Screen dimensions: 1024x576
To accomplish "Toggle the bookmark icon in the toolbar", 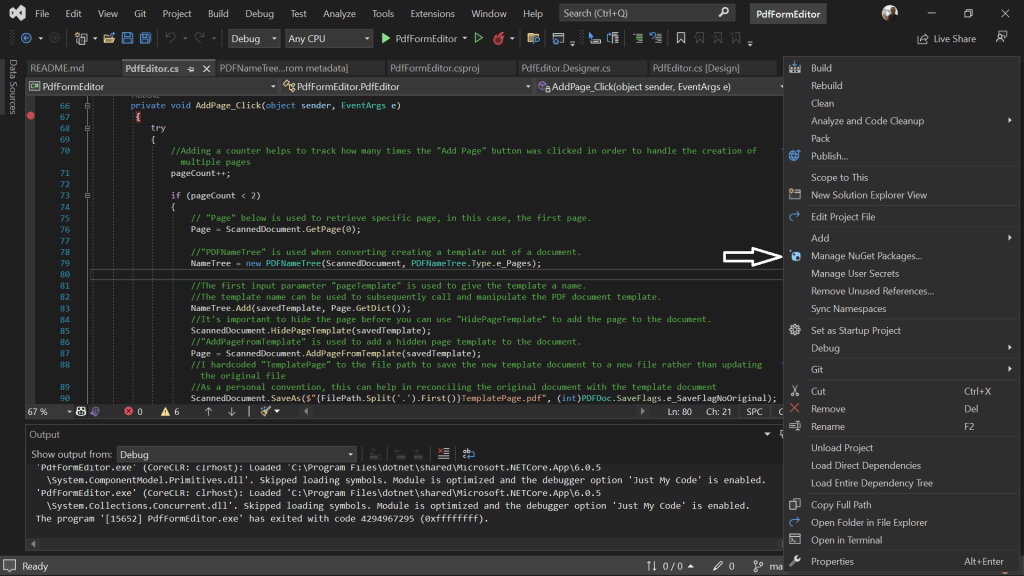I will pyautogui.click(x=680, y=39).
